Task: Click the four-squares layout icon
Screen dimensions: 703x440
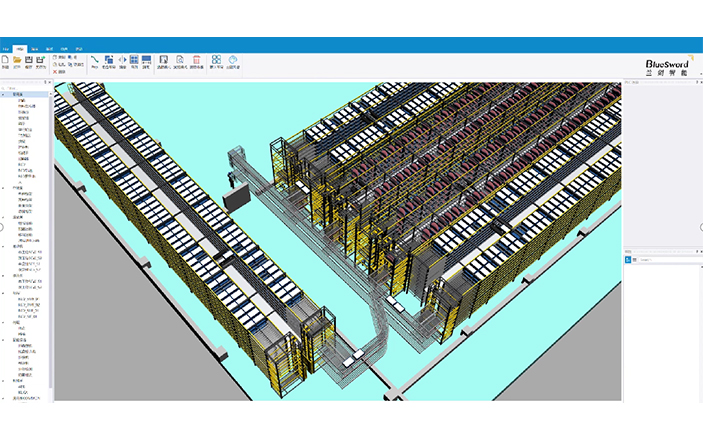Action: [x=215, y=61]
